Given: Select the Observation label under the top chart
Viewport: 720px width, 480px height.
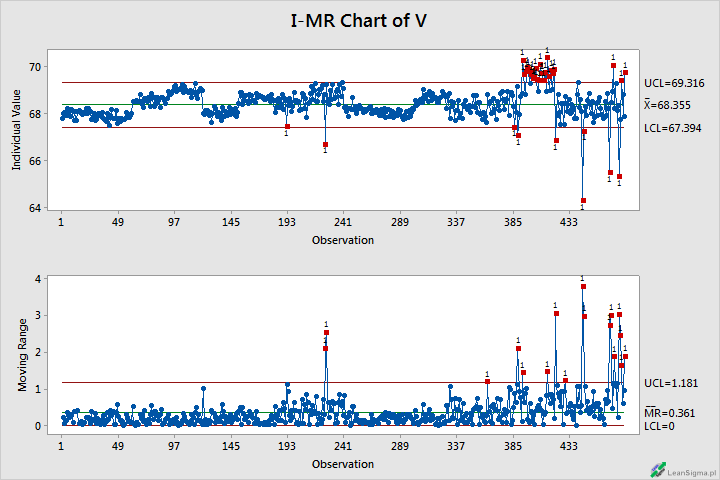Looking at the screenshot, I should point(343,240).
